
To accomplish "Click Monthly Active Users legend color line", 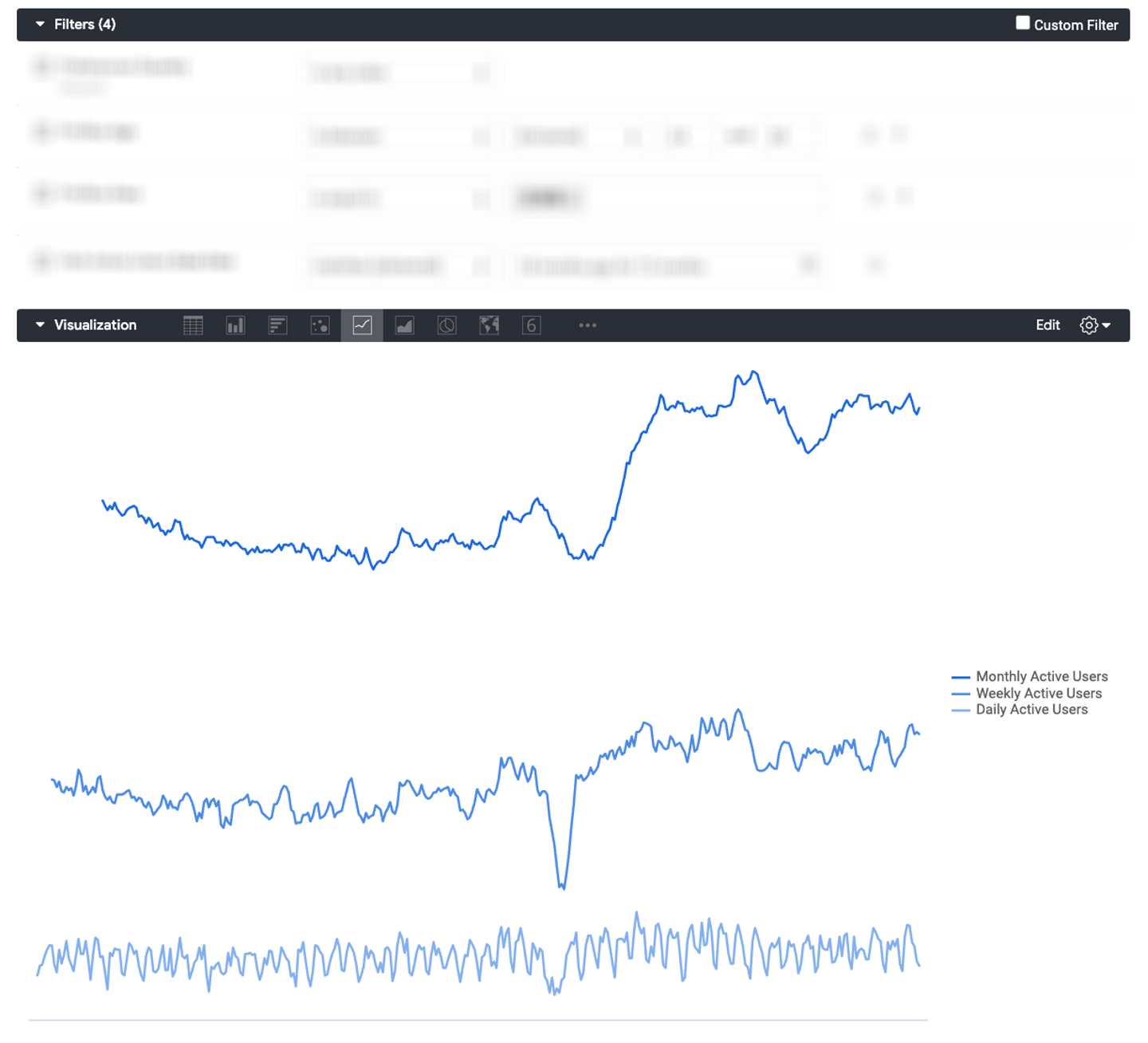I will (x=961, y=677).
